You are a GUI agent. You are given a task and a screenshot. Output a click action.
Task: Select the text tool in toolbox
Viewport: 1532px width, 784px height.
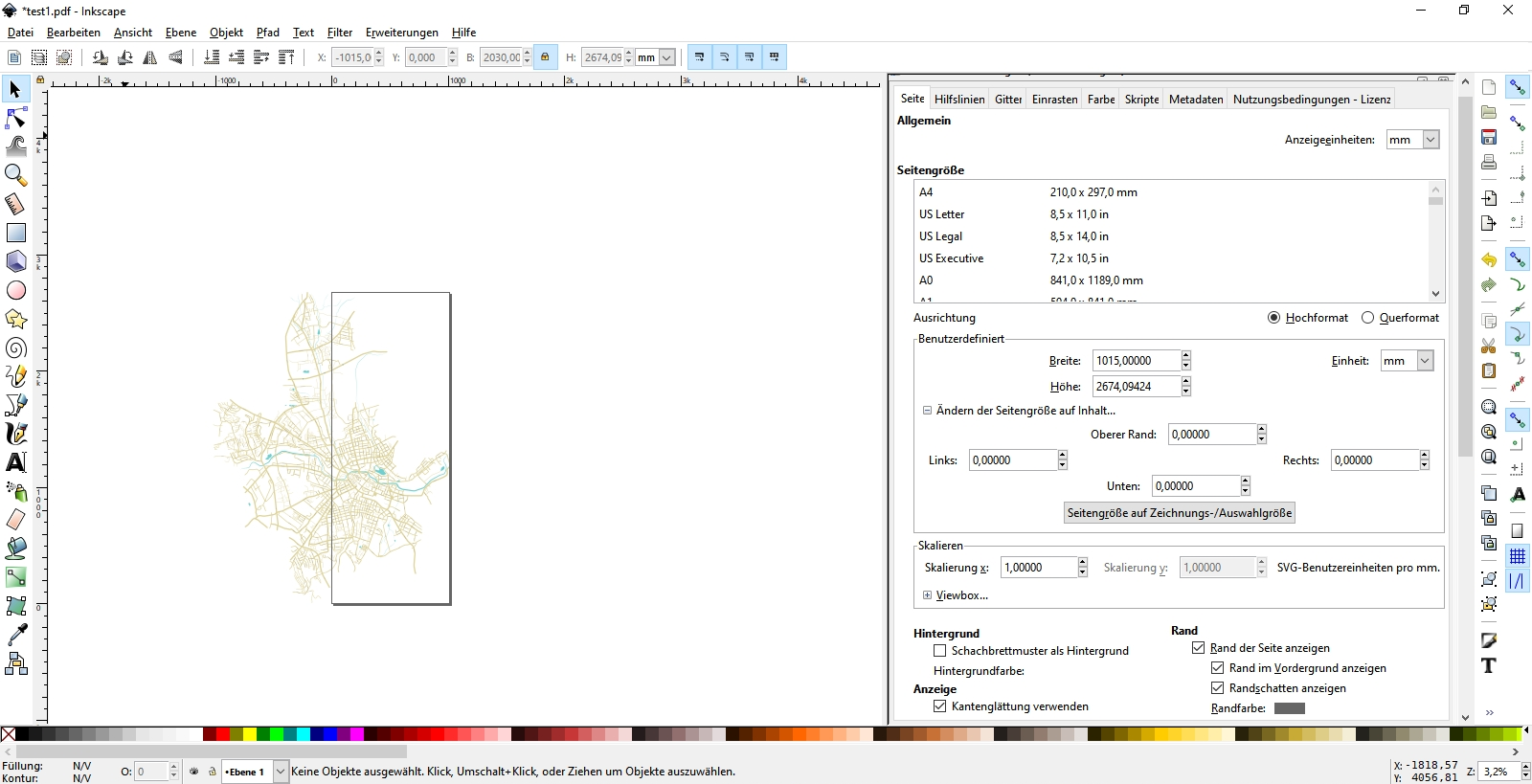[16, 462]
